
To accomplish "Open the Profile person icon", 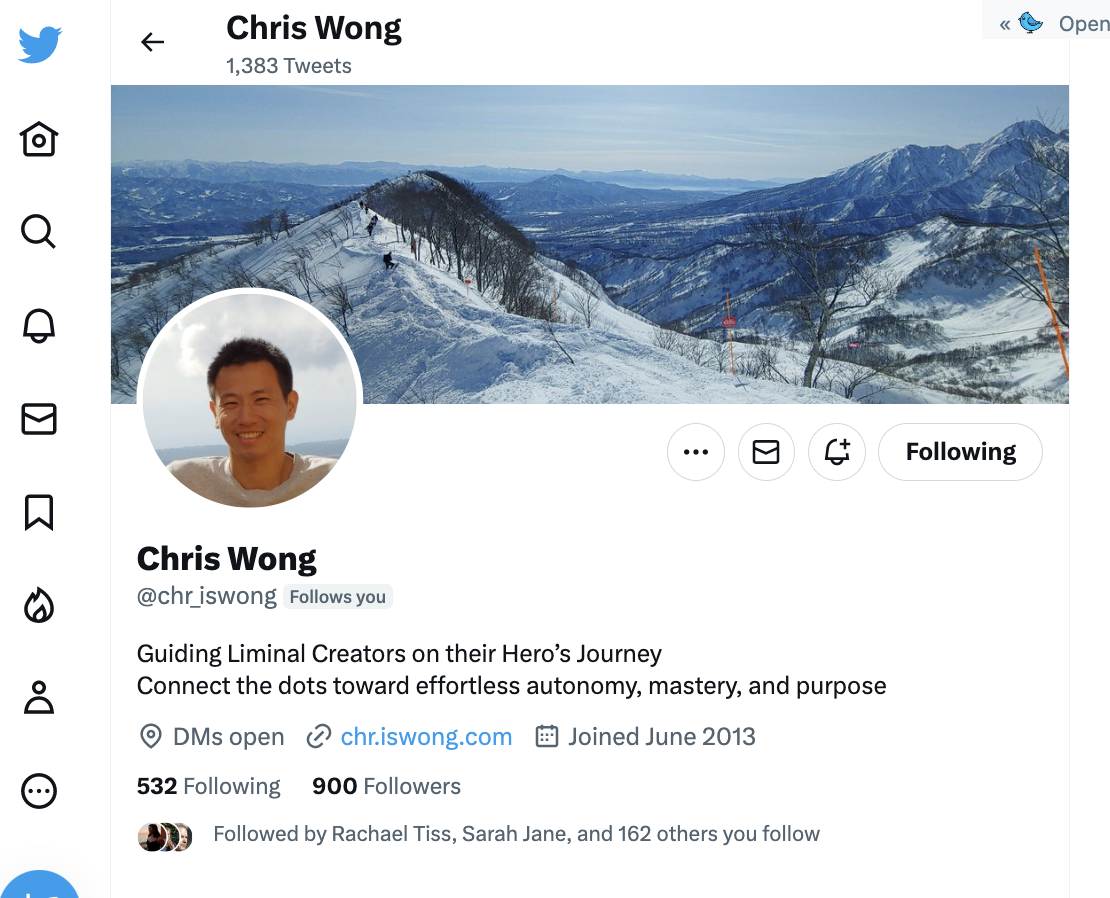I will pyautogui.click(x=39, y=698).
